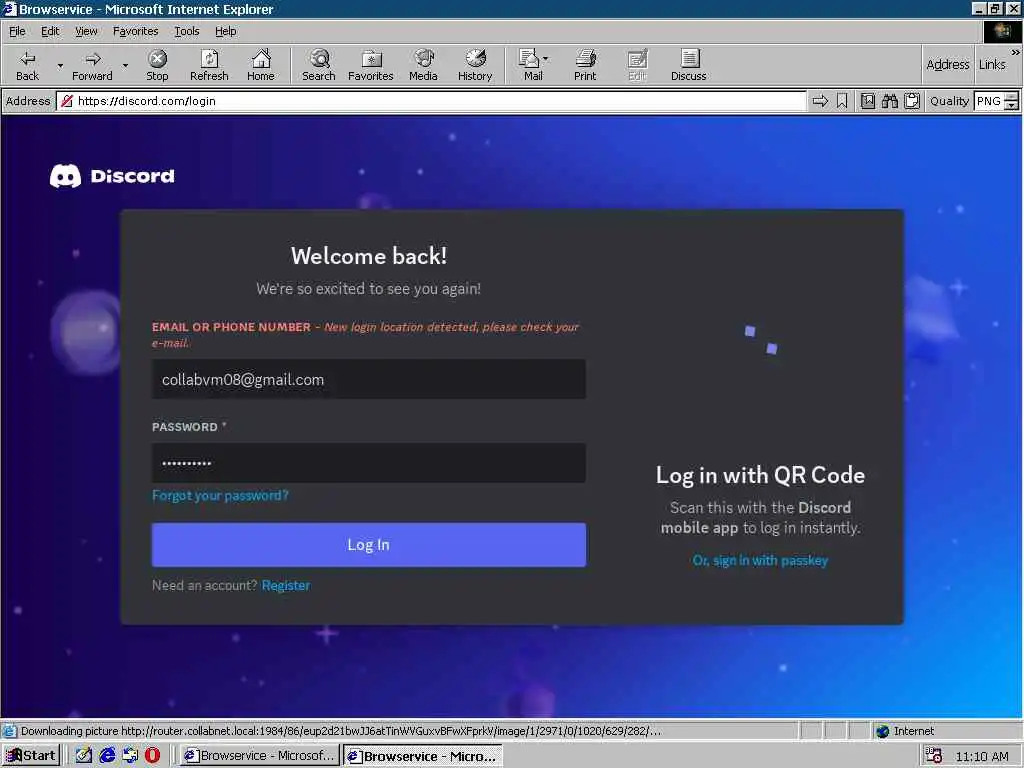Image resolution: width=1024 pixels, height=768 pixels.
Task: Click the 11:10 AM taskbar clock
Action: 982,756
